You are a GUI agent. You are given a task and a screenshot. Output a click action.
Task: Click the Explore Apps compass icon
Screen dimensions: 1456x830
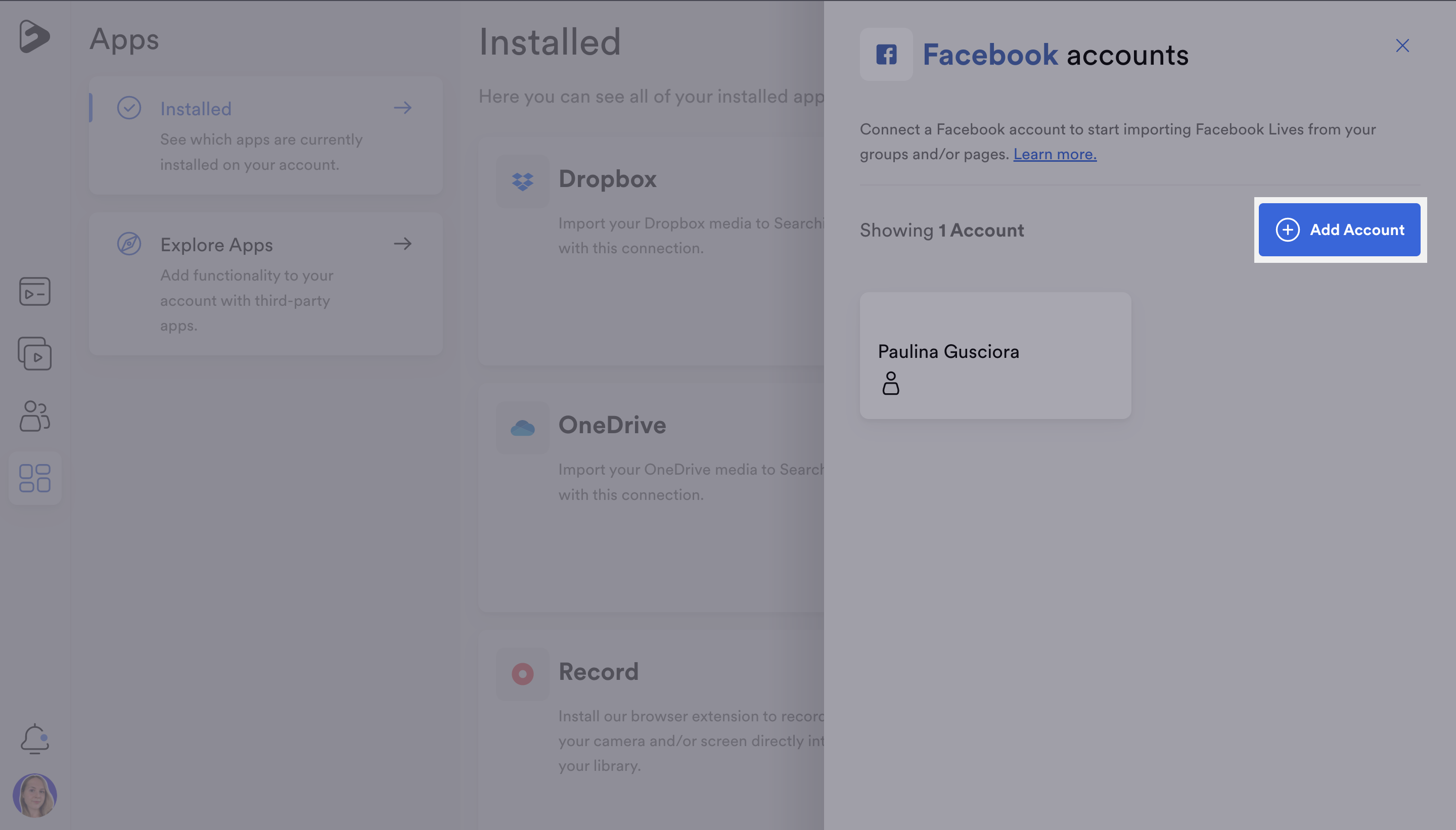pyautogui.click(x=129, y=244)
